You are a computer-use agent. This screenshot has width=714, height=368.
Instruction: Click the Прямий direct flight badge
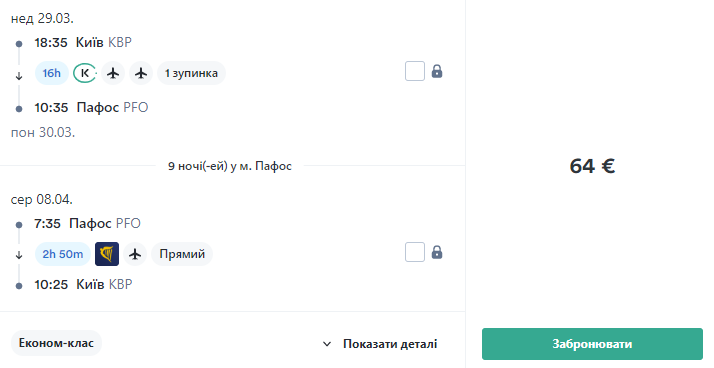click(182, 254)
